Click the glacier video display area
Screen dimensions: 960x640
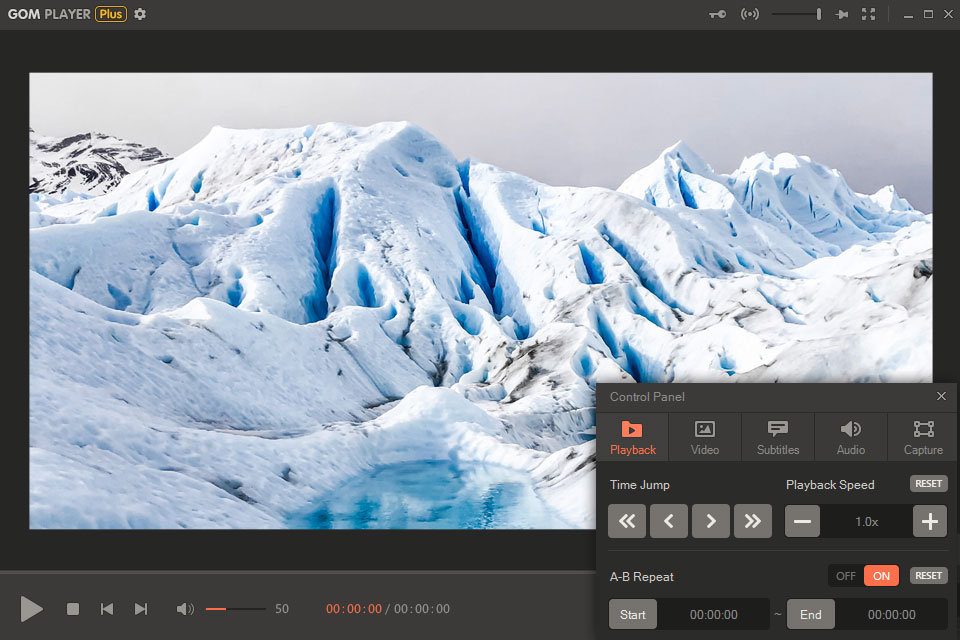(481, 301)
